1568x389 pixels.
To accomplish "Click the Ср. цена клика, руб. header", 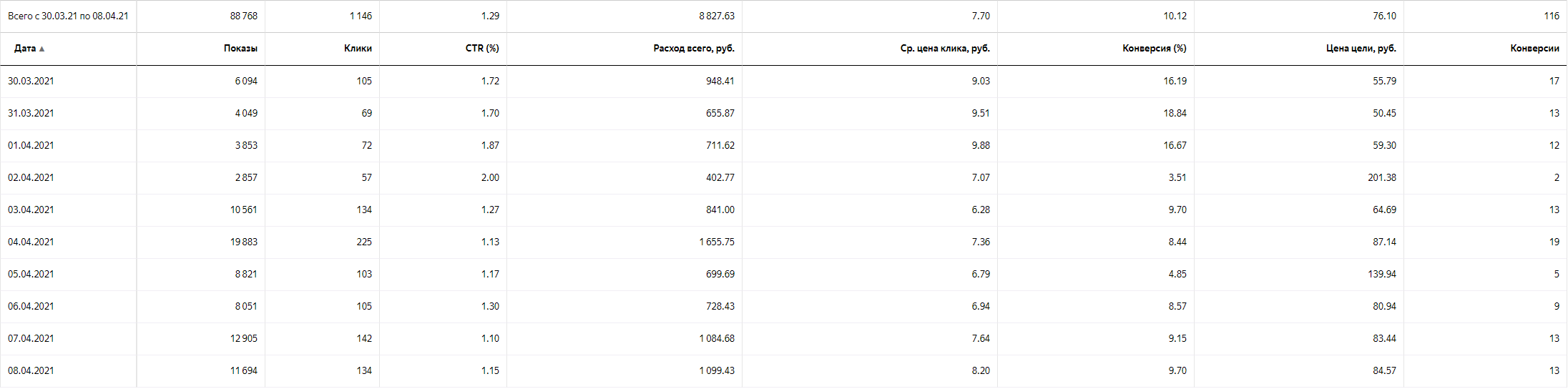I will point(945,49).
